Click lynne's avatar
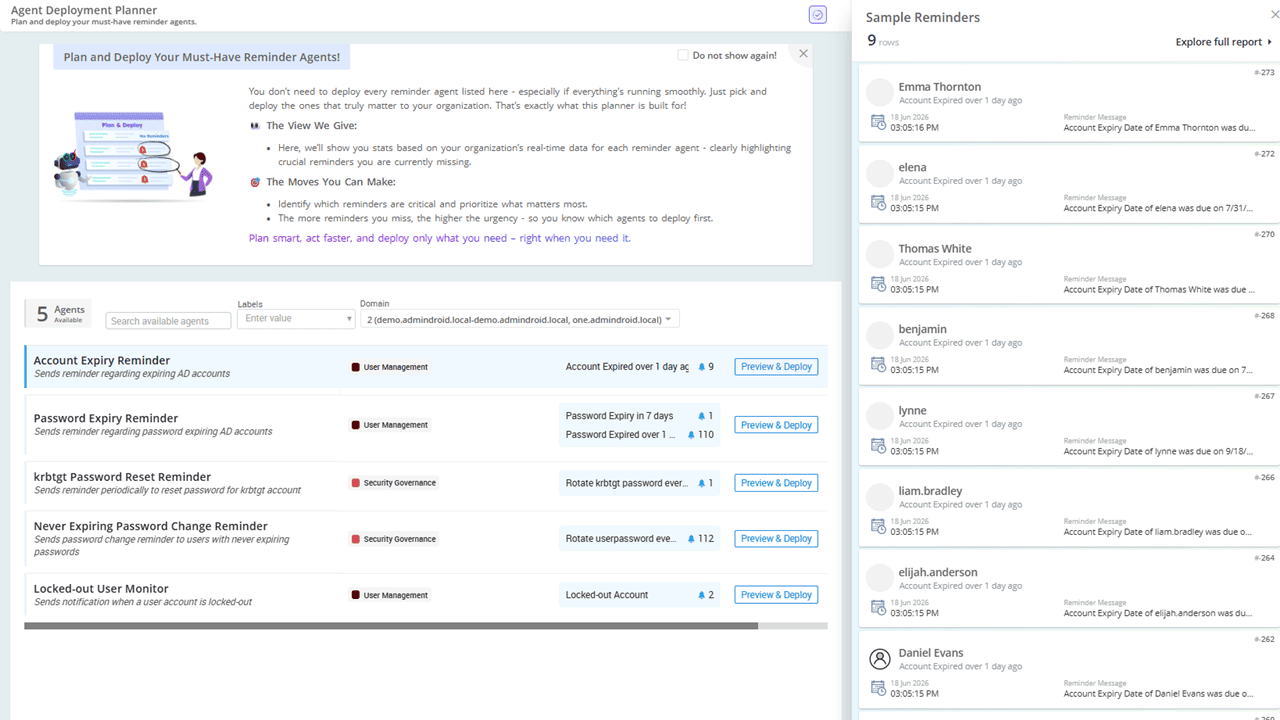The image size is (1280, 720). click(879, 416)
